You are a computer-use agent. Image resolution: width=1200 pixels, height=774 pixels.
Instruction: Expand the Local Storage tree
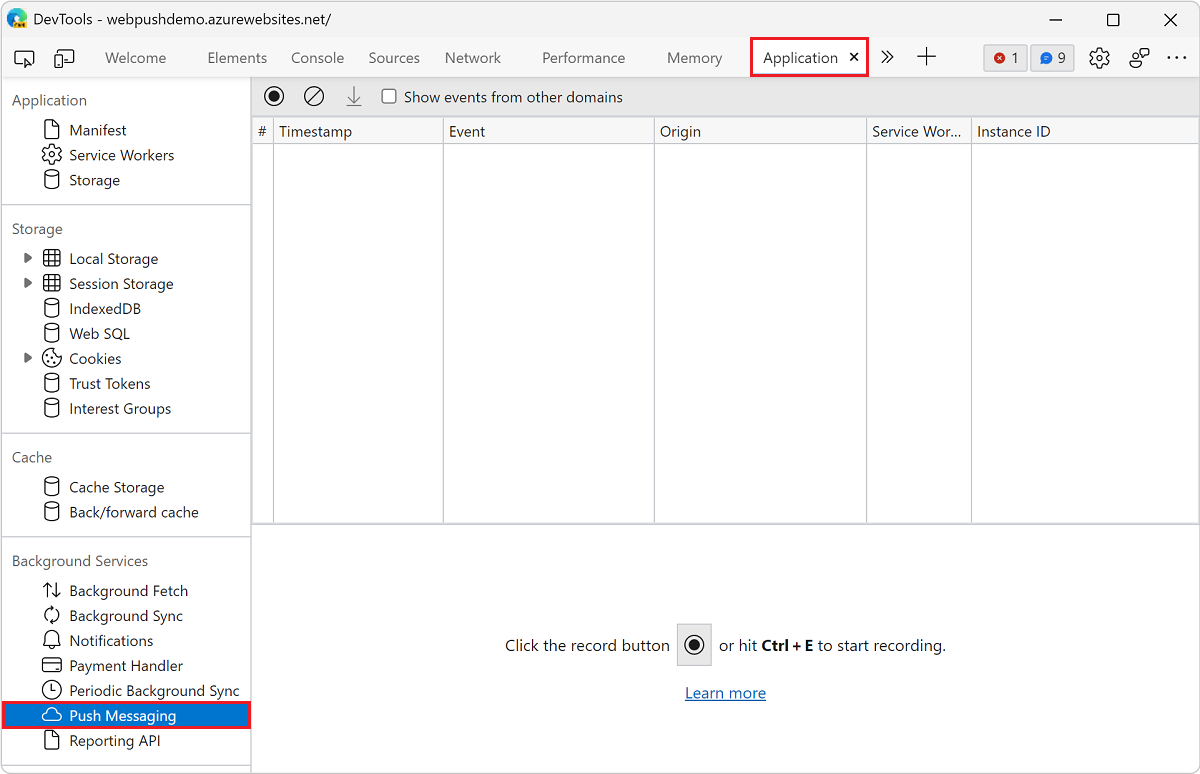point(27,258)
